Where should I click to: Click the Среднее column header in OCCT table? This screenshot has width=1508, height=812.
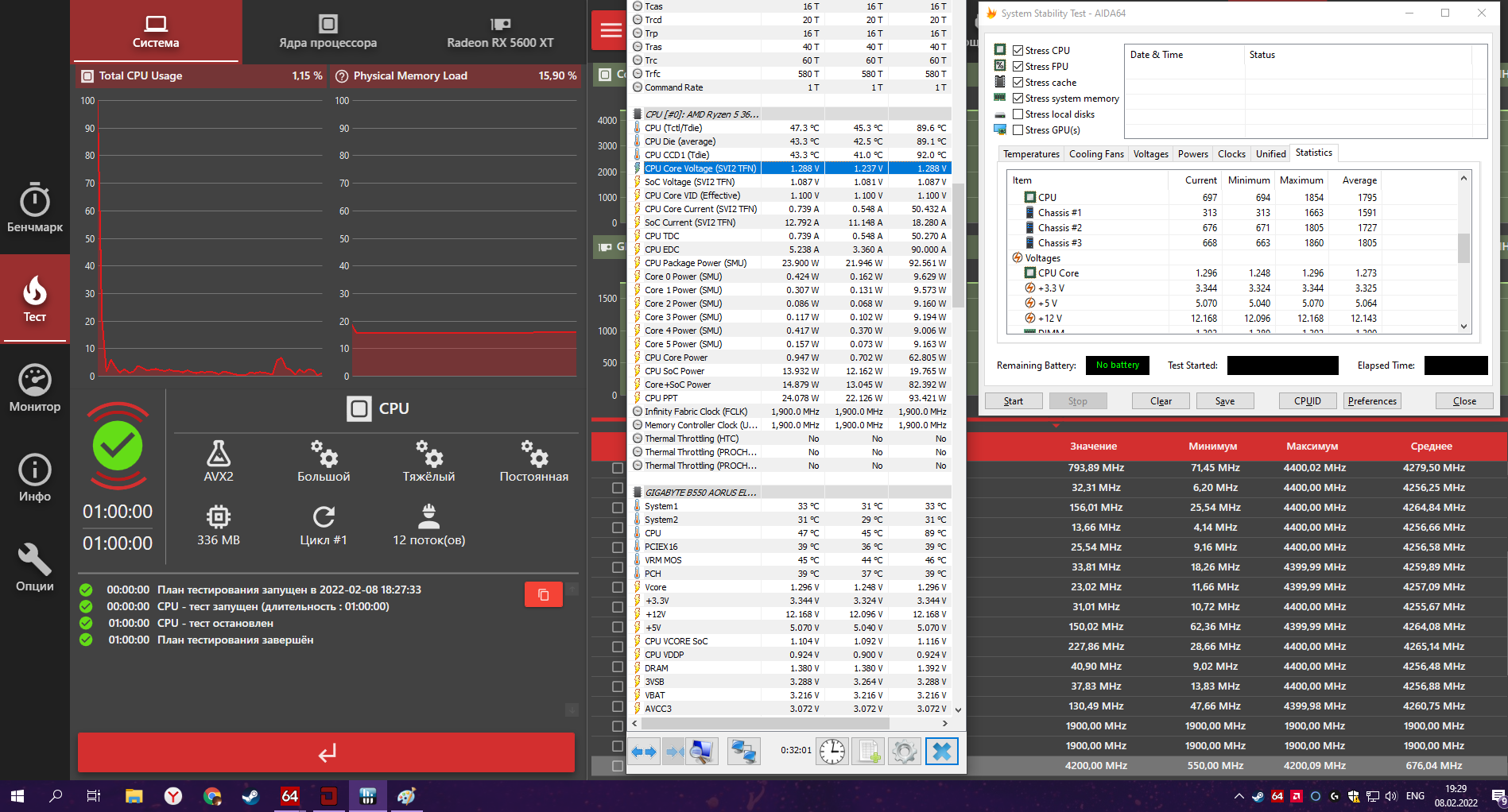point(1431,447)
